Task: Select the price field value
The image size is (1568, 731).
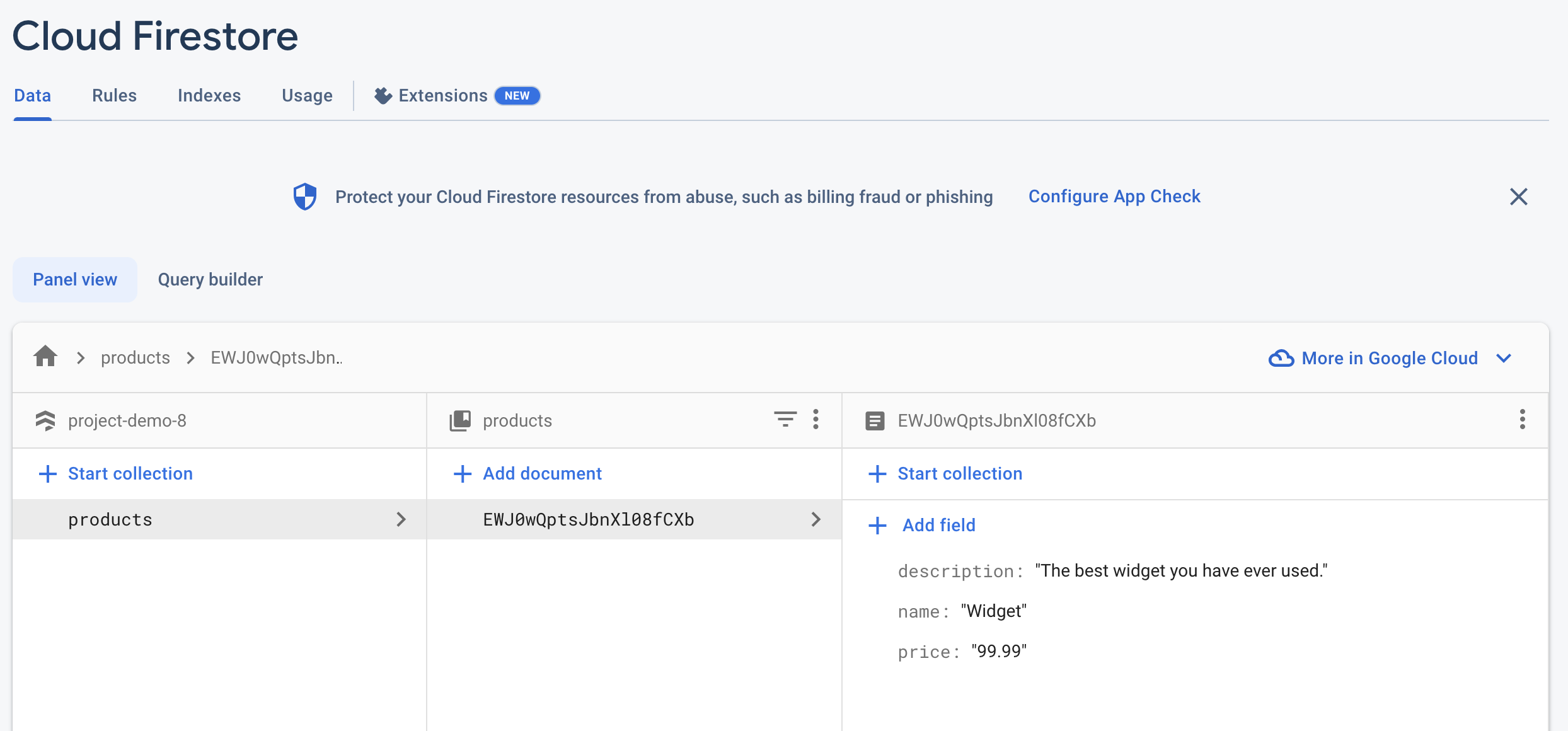Action: [998, 651]
